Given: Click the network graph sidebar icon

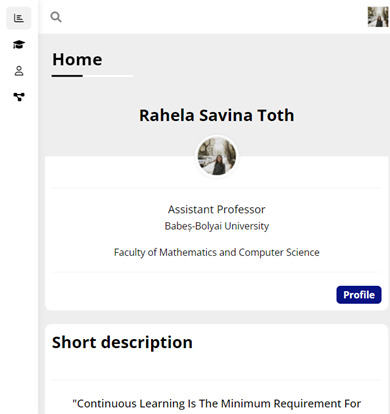Looking at the screenshot, I should point(19,97).
